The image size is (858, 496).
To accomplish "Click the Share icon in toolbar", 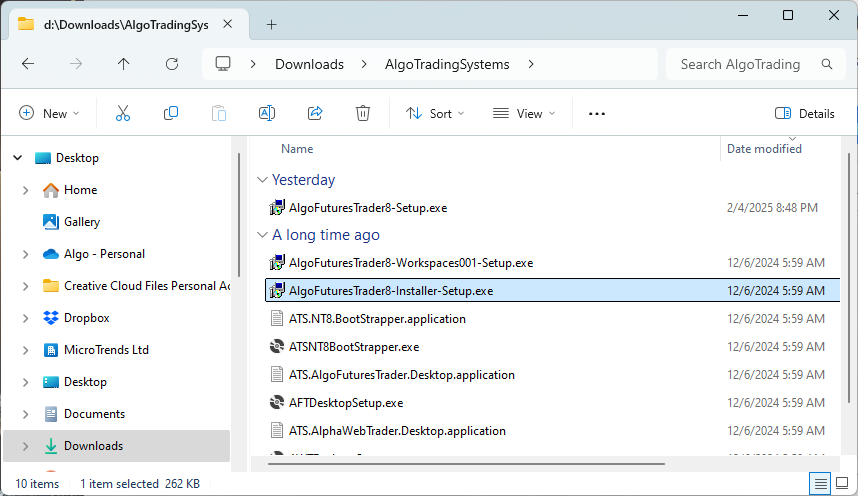I will (x=315, y=113).
